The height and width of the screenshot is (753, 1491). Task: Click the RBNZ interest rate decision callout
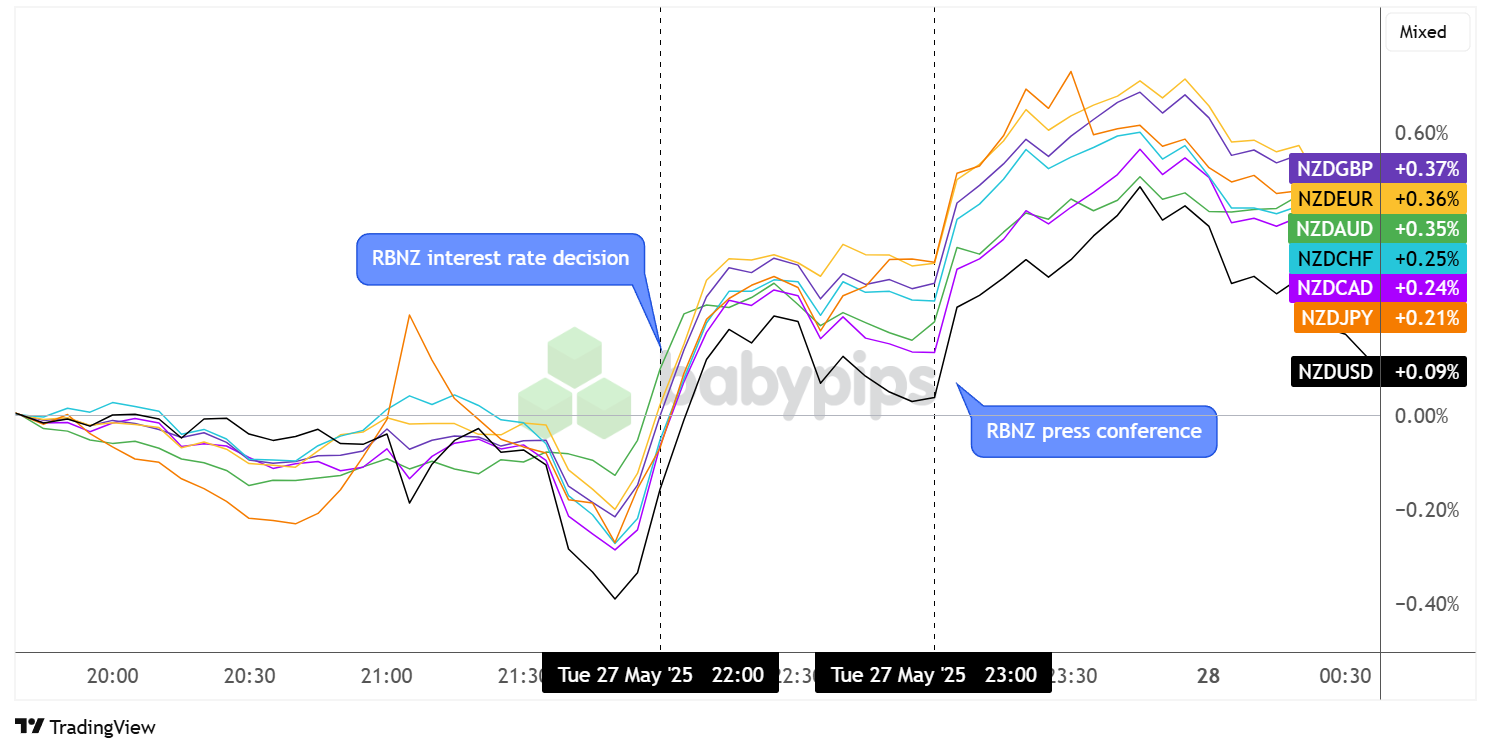pos(500,259)
